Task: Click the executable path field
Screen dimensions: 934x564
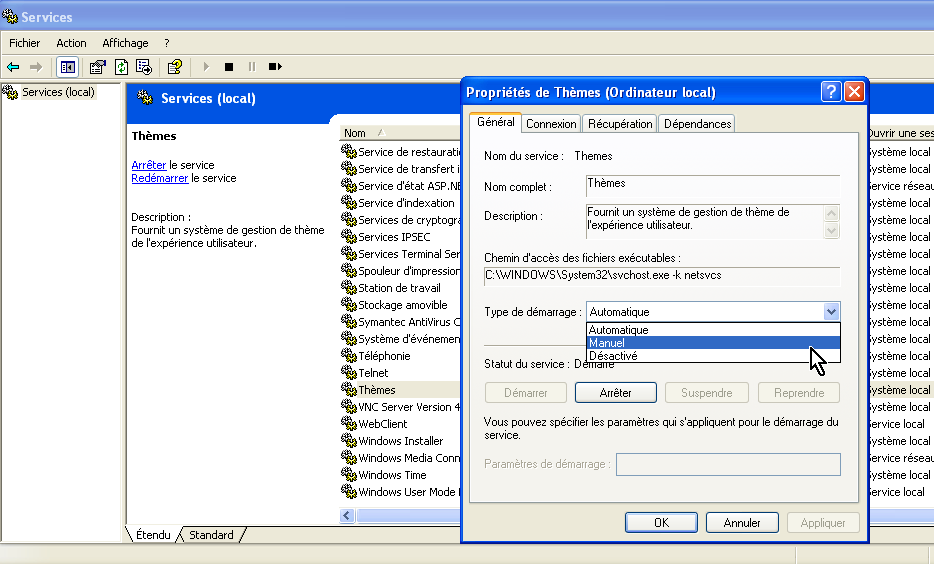Action: coord(662,276)
